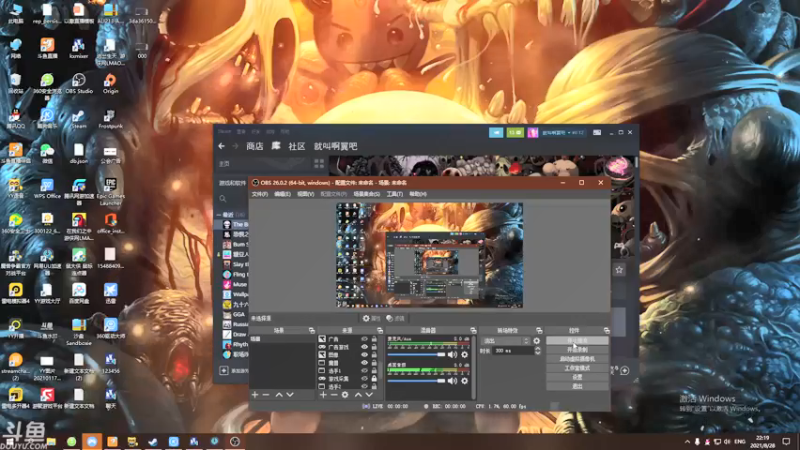Open 桌面音频 audio settings gear
Viewport: 800px width, 450px height.
point(464,381)
